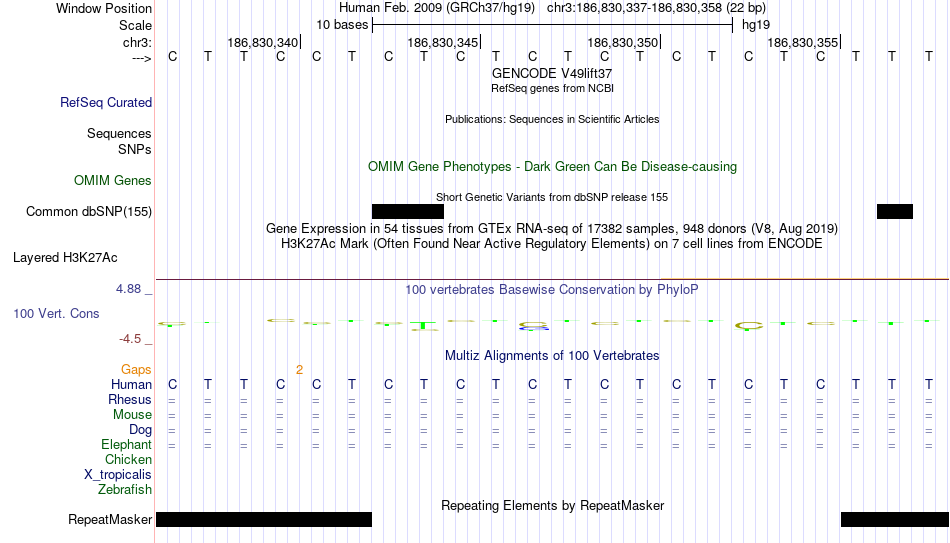
Task: Select the Mouse alignment row label
Action: 132,415
